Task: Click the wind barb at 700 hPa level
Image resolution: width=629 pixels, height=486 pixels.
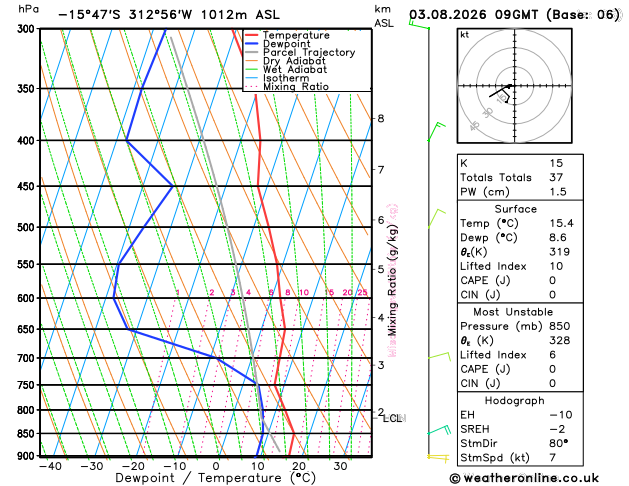Action: pos(439,356)
